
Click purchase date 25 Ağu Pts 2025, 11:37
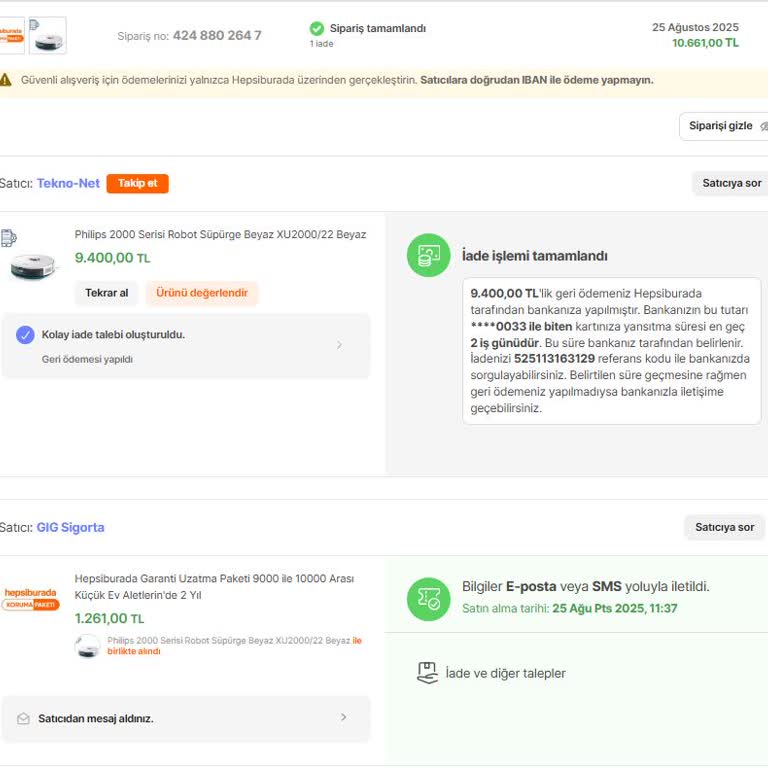click(x=615, y=609)
